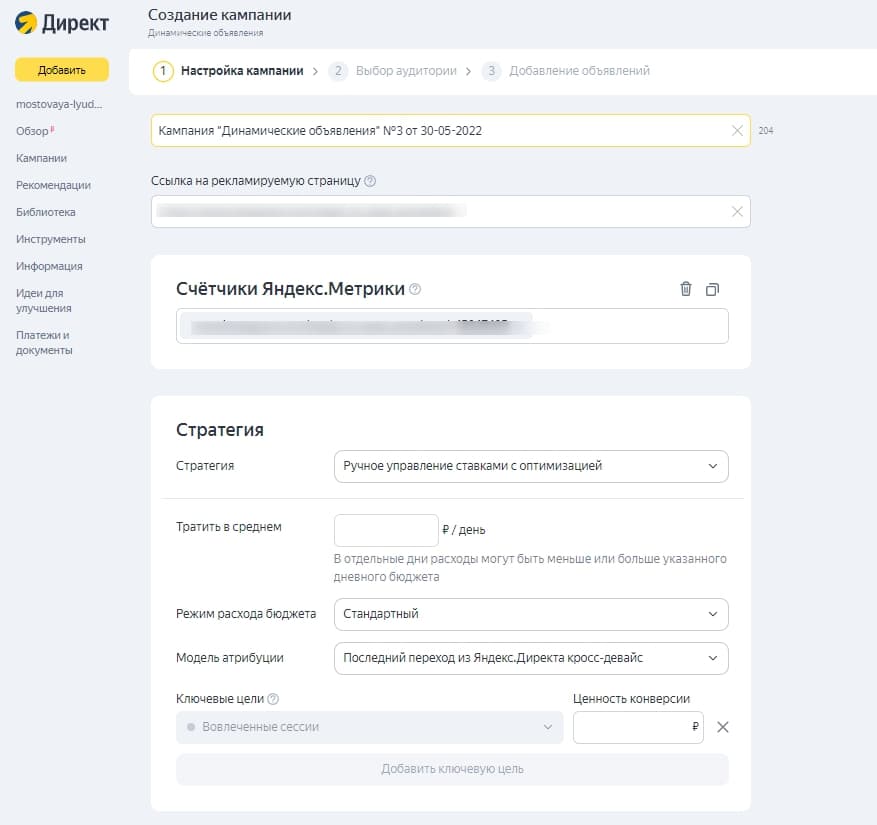Open the Стратегия dropdown
This screenshot has width=877, height=825.
(530, 466)
